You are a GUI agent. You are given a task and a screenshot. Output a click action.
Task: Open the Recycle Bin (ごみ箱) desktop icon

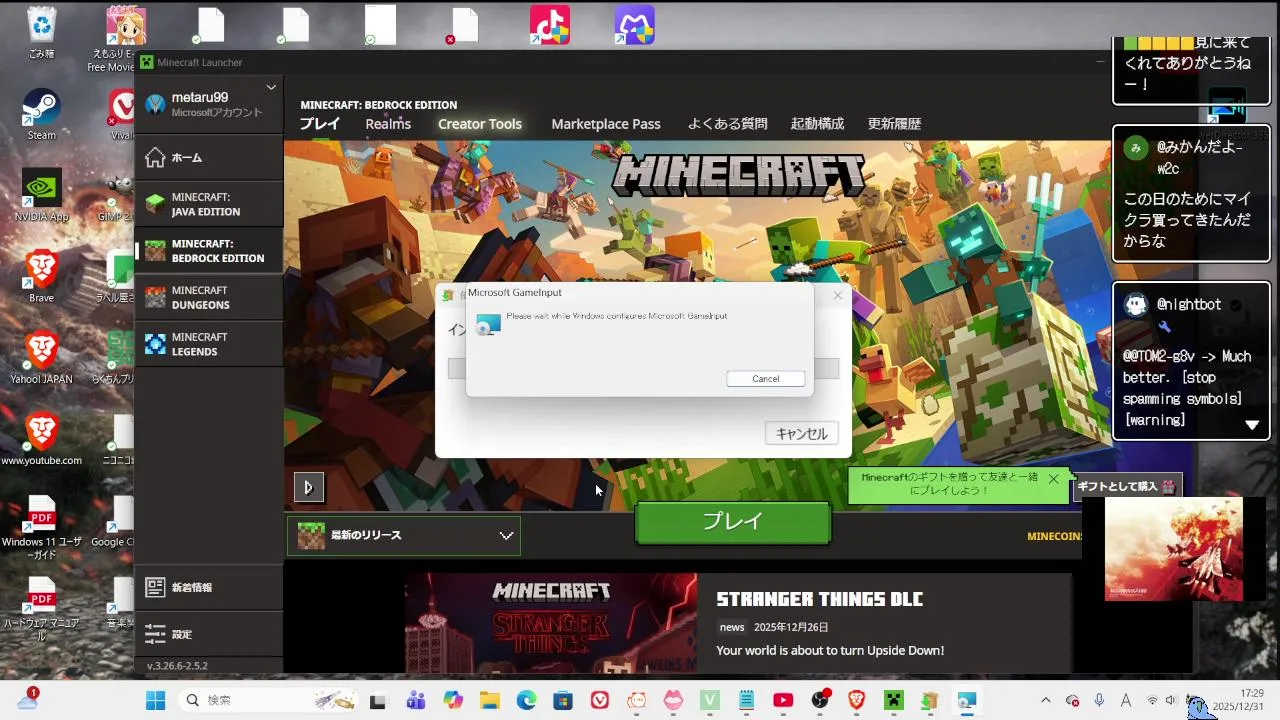pyautogui.click(x=42, y=33)
